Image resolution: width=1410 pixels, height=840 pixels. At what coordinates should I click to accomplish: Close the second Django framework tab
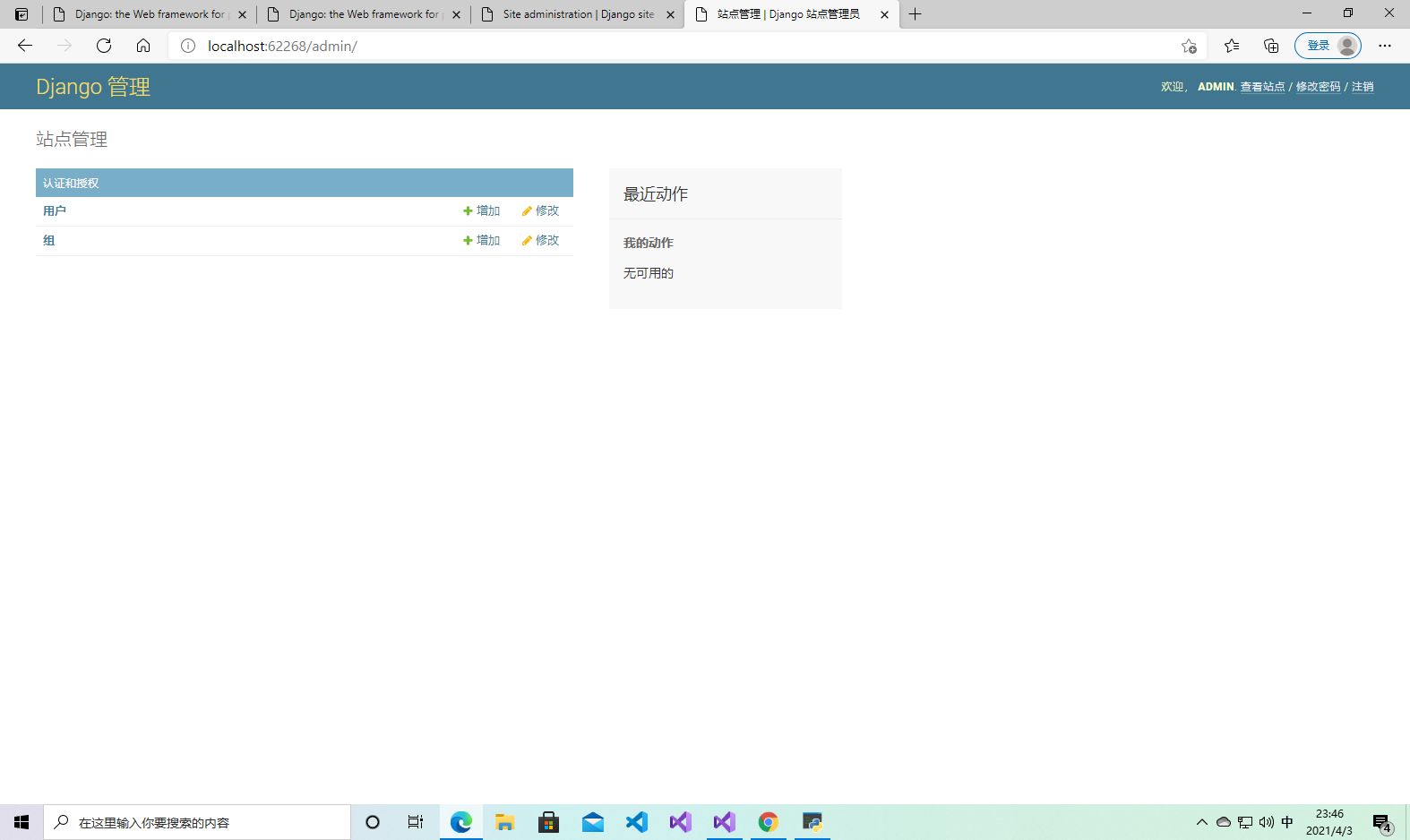[456, 14]
